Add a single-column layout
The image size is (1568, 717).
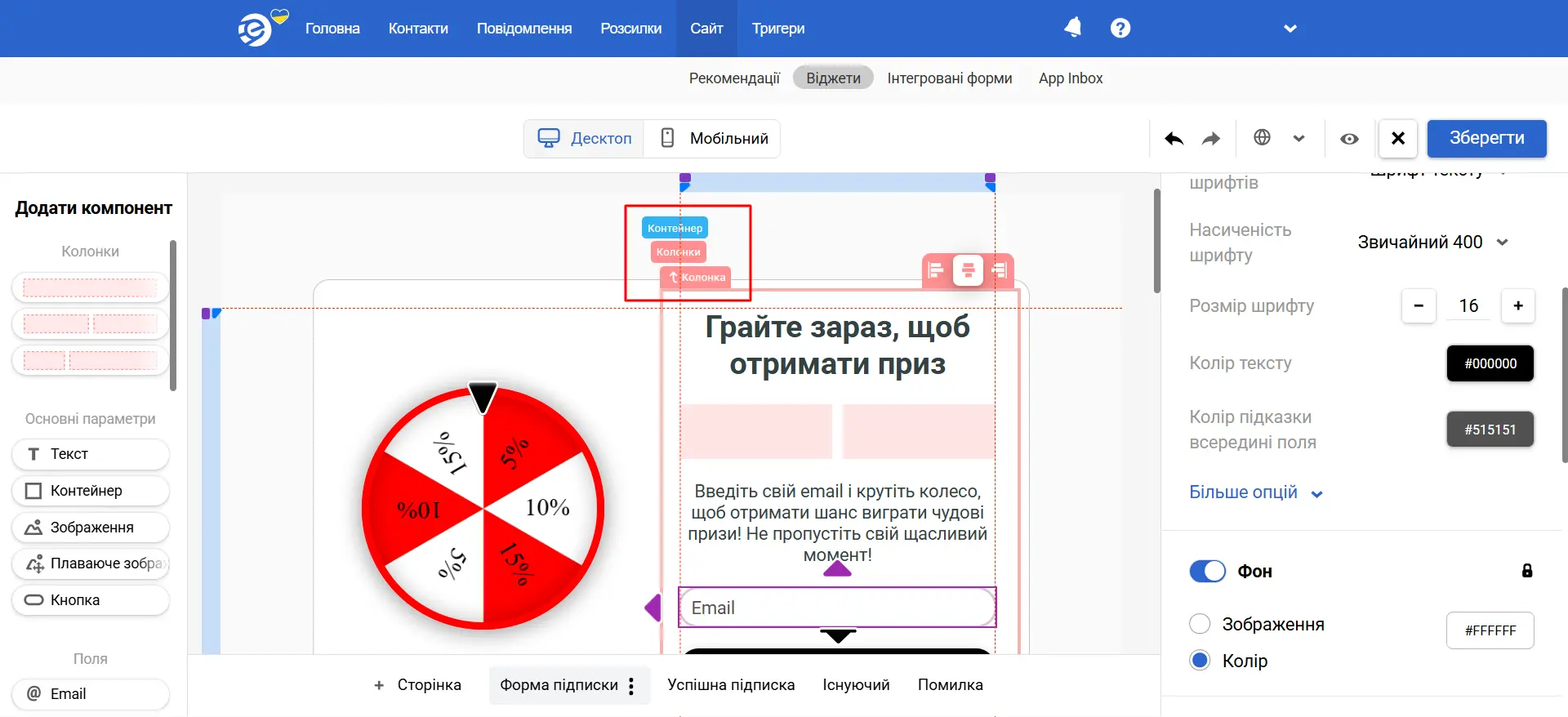pyautogui.click(x=90, y=287)
